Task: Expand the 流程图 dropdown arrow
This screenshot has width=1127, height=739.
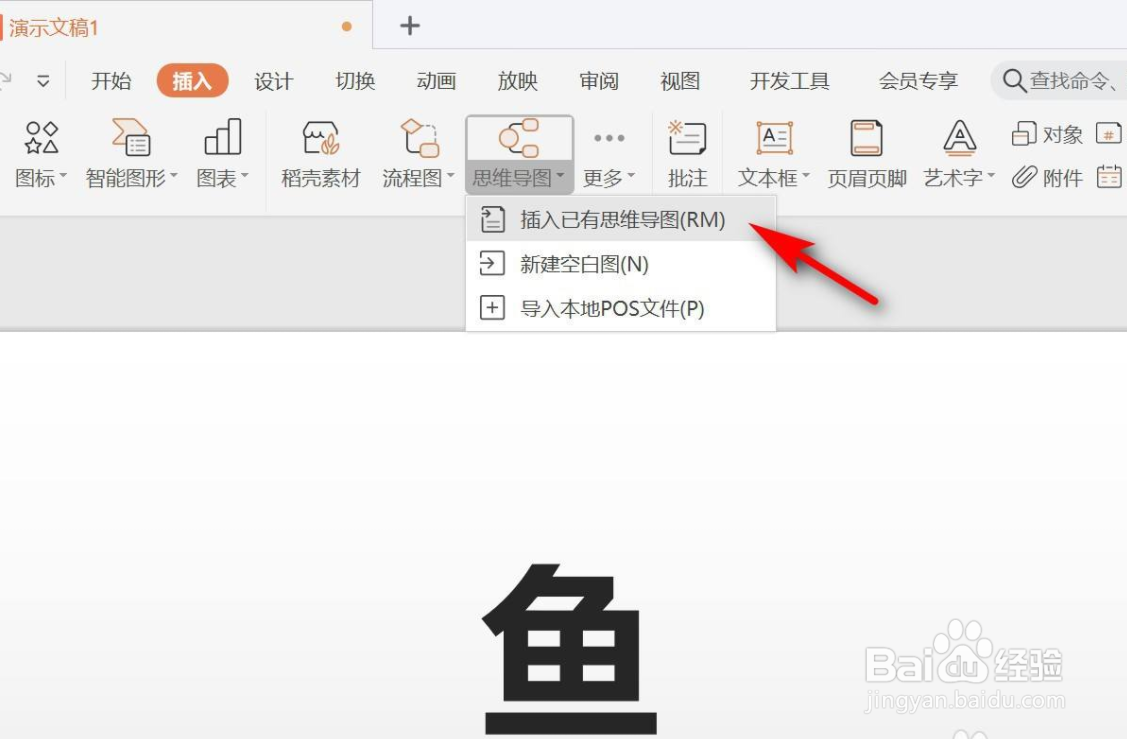Action: 451,175
